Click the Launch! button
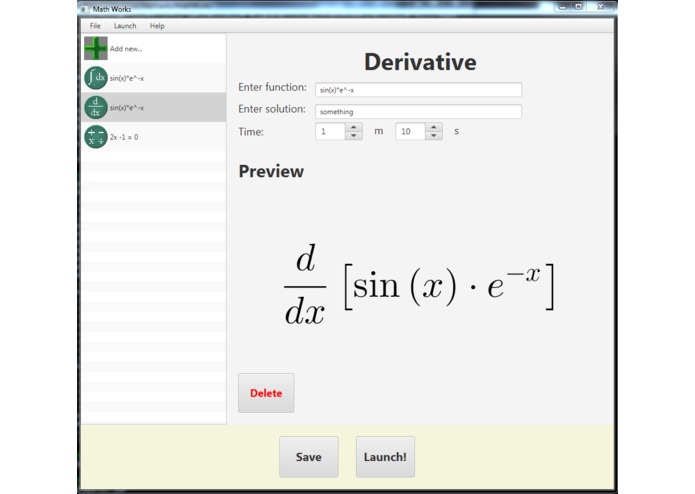The width and height of the screenshot is (695, 494). [385, 457]
